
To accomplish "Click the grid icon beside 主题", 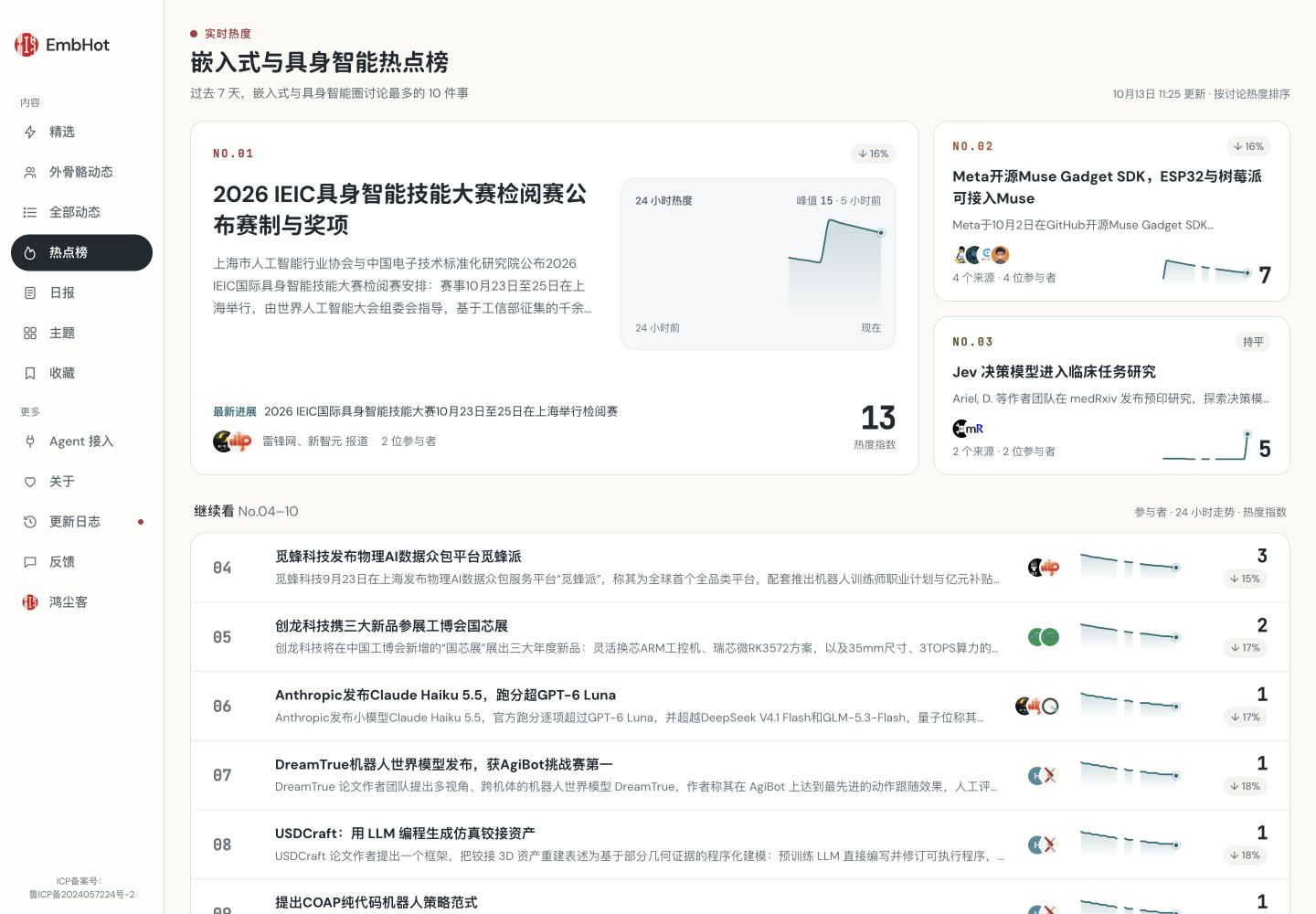I will pos(30,334).
